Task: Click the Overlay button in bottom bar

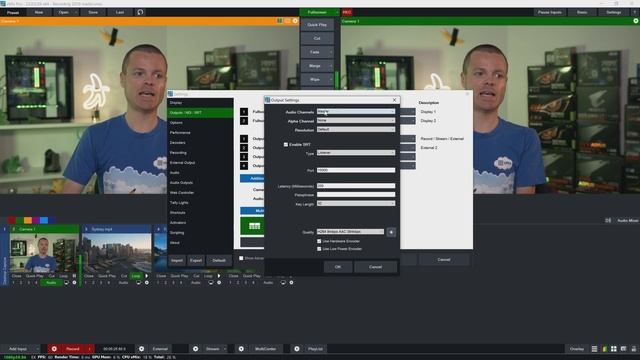Action: (x=577, y=349)
